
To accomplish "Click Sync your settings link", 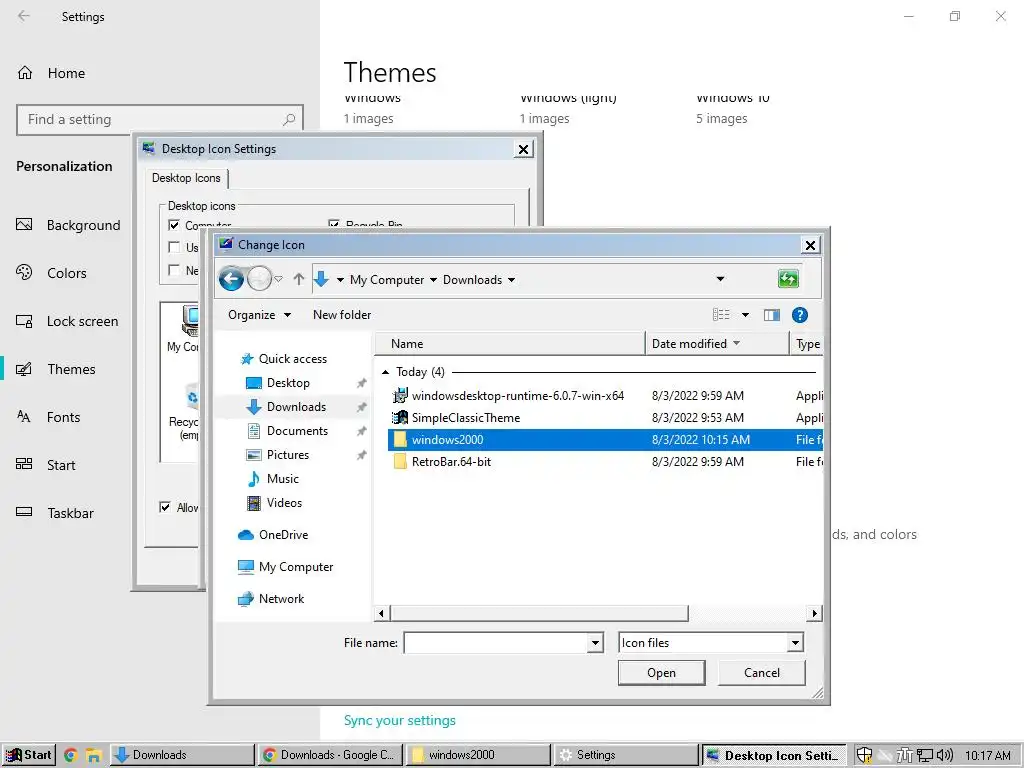I will pyautogui.click(x=400, y=720).
